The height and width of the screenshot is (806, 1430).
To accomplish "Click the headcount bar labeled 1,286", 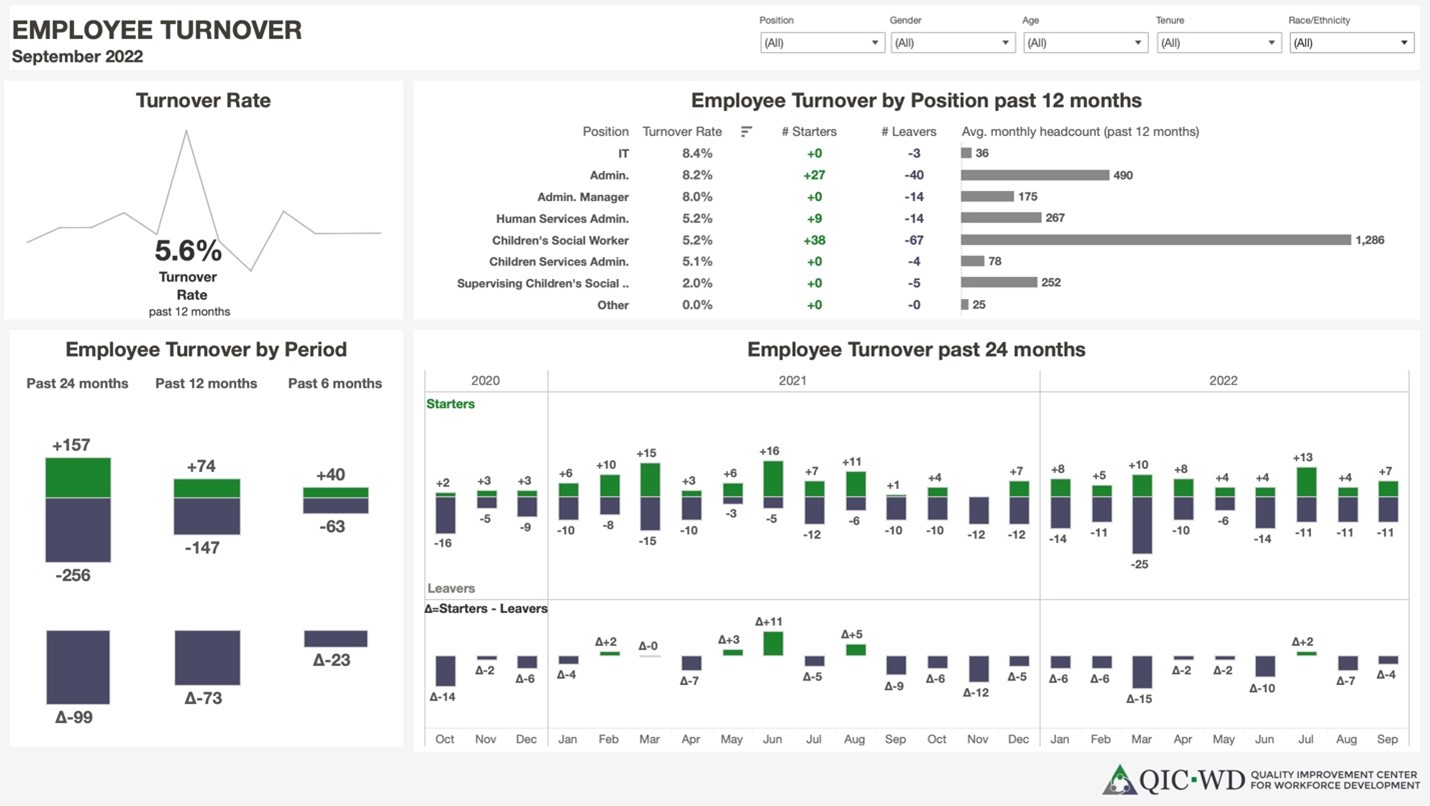I will pyautogui.click(x=1156, y=240).
